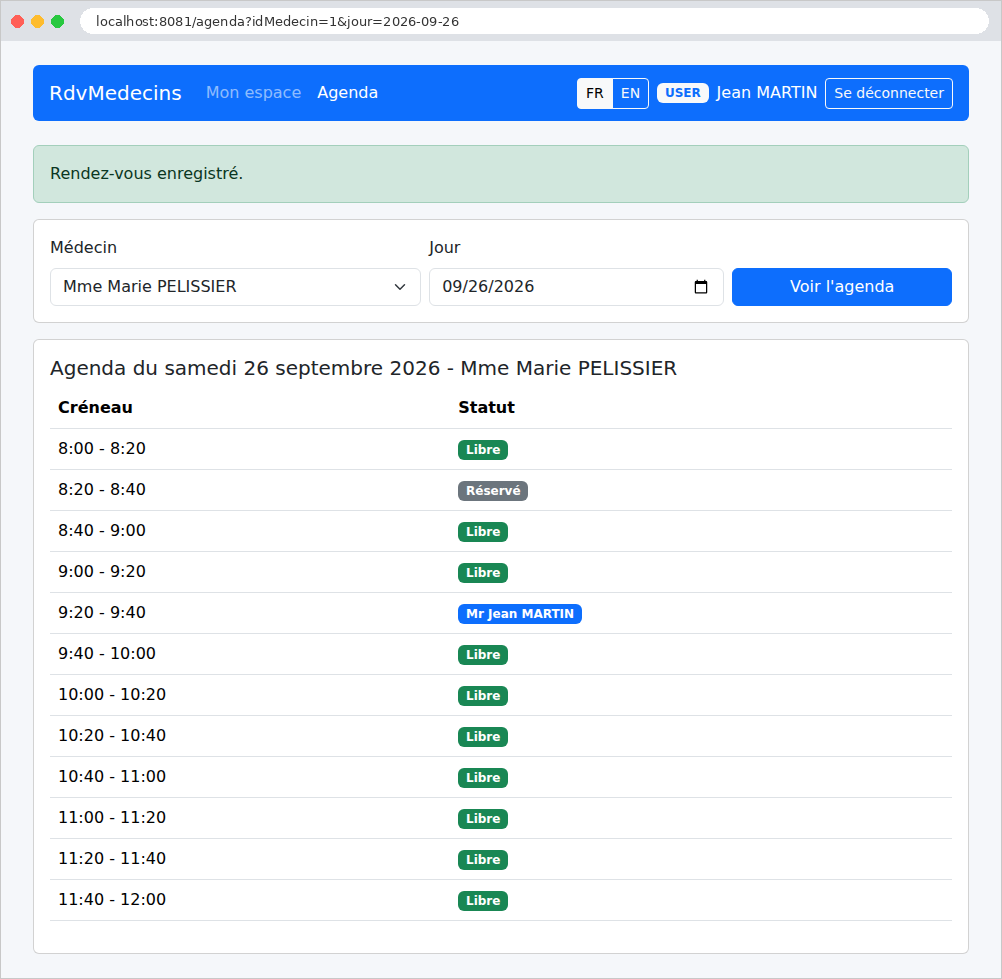Viewport: 1002px width, 979px height.
Task: Click the 'Médecin' field label
Action: (84, 247)
